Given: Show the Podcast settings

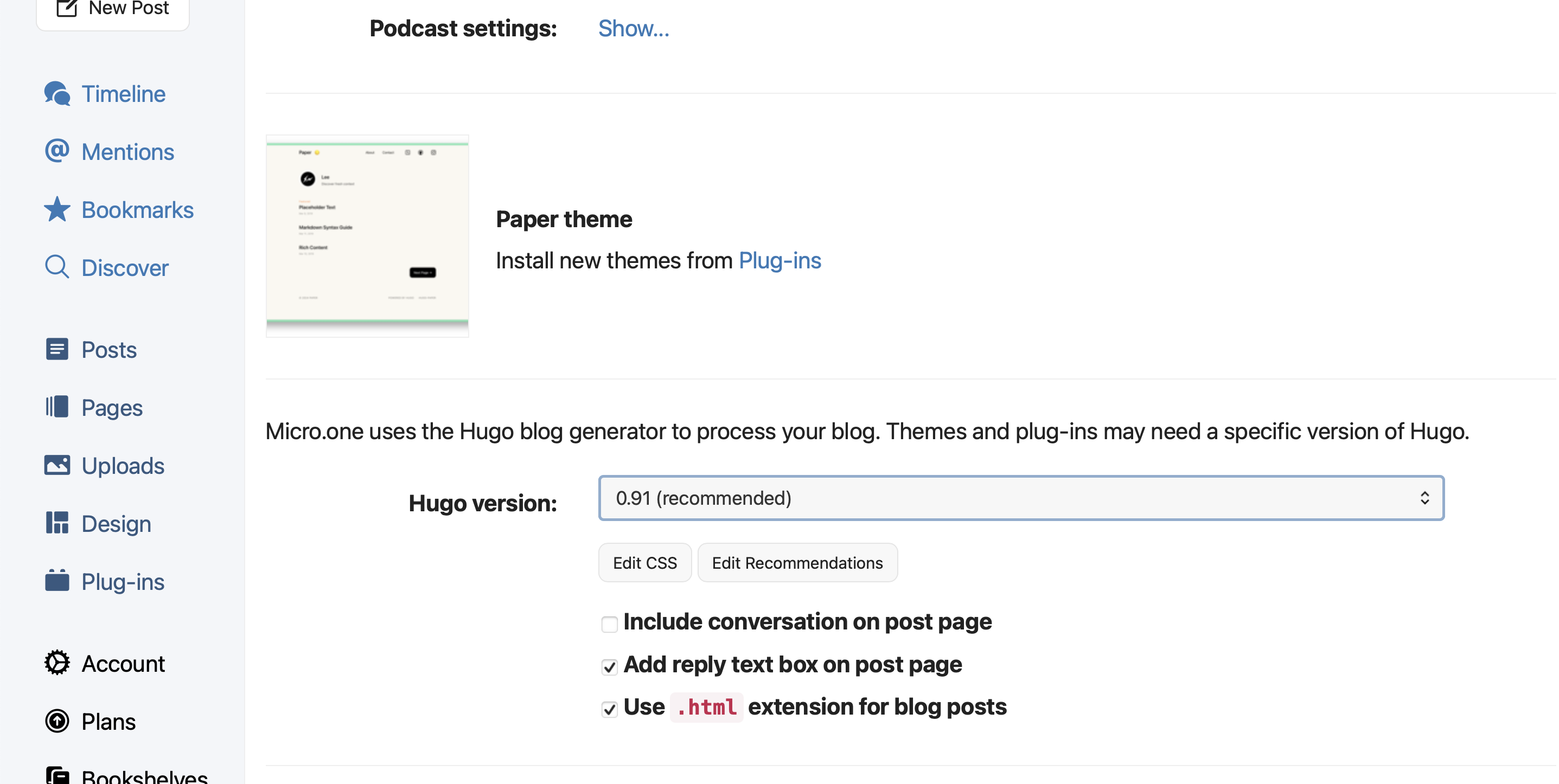Looking at the screenshot, I should (633, 28).
